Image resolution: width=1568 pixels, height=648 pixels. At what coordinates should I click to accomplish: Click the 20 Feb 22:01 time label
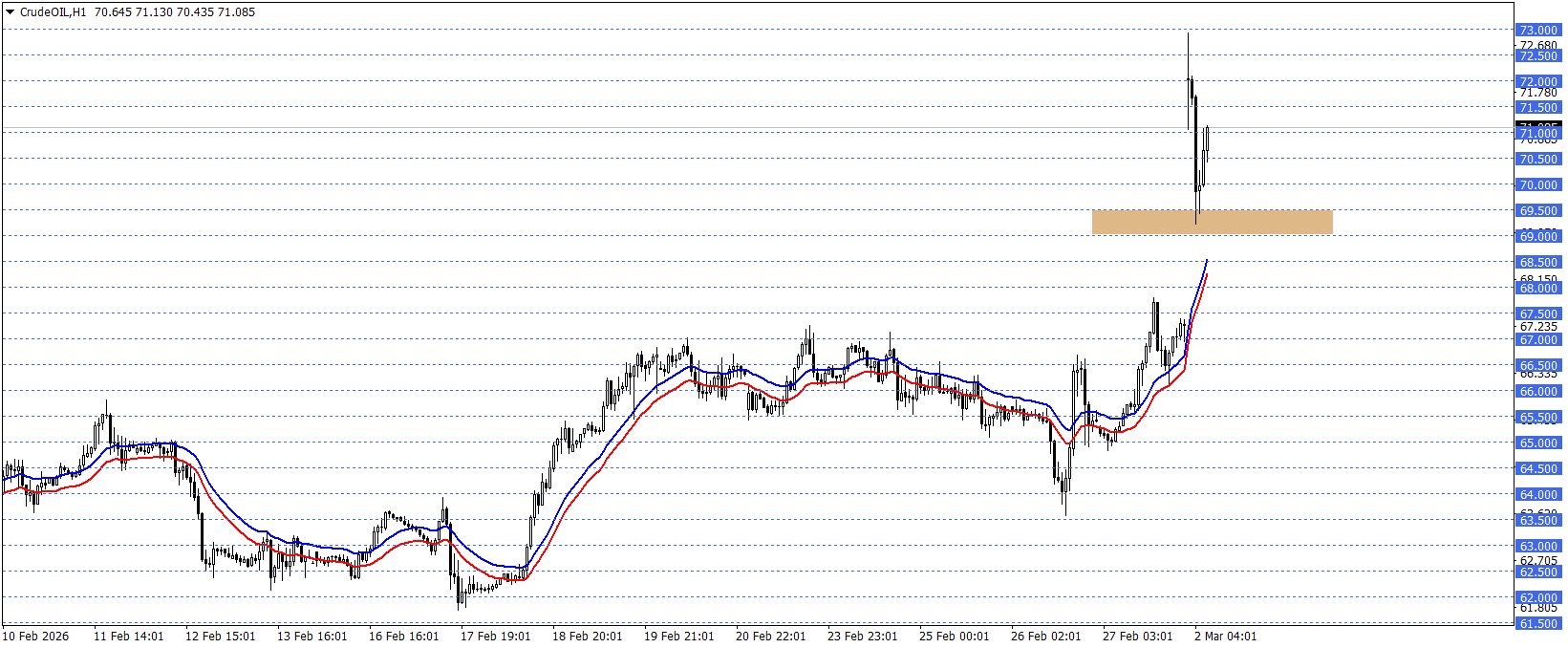[x=770, y=637]
